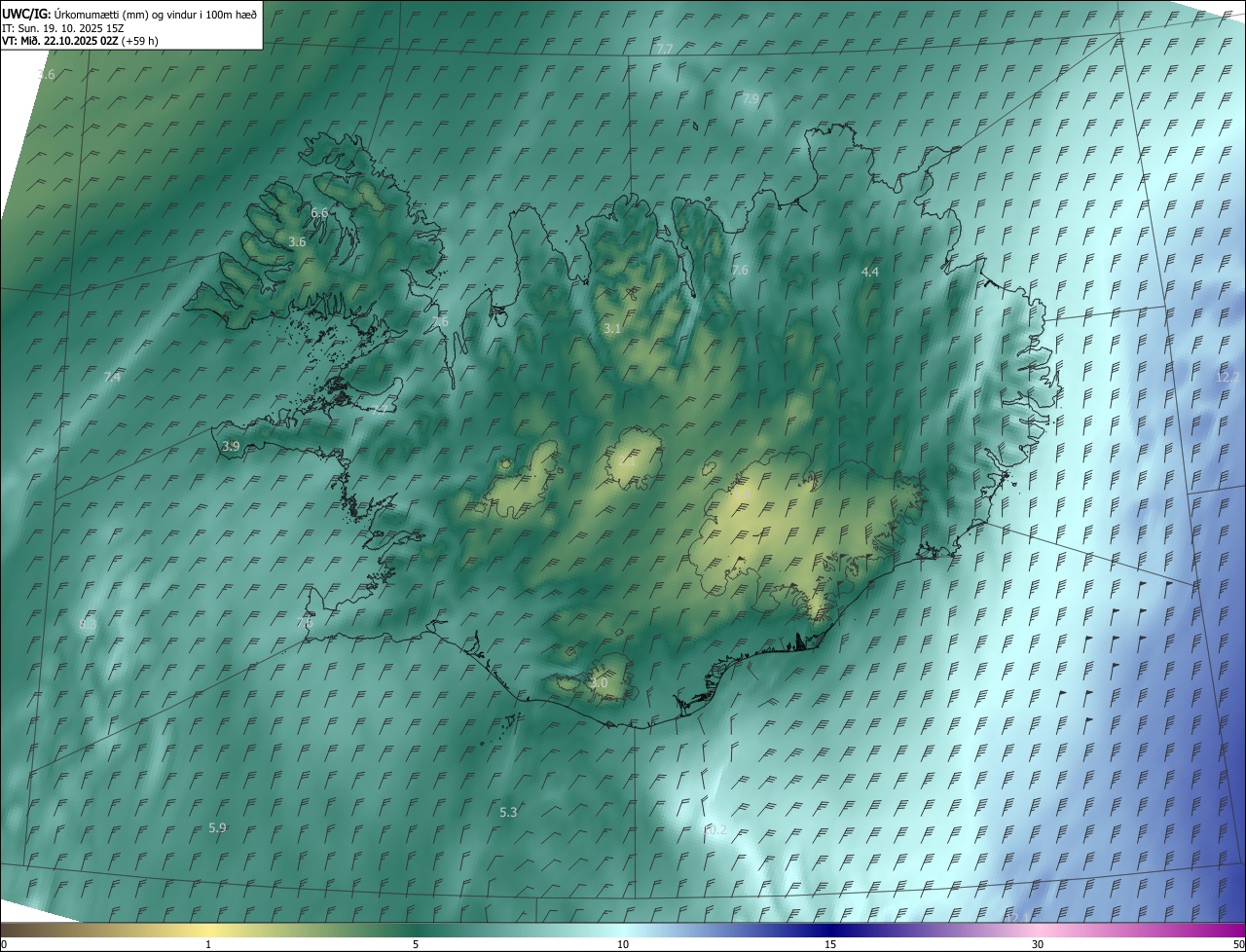The width and height of the screenshot is (1246, 952).
Task: Click the 3.1 value in north Iceland
Action: (611, 329)
